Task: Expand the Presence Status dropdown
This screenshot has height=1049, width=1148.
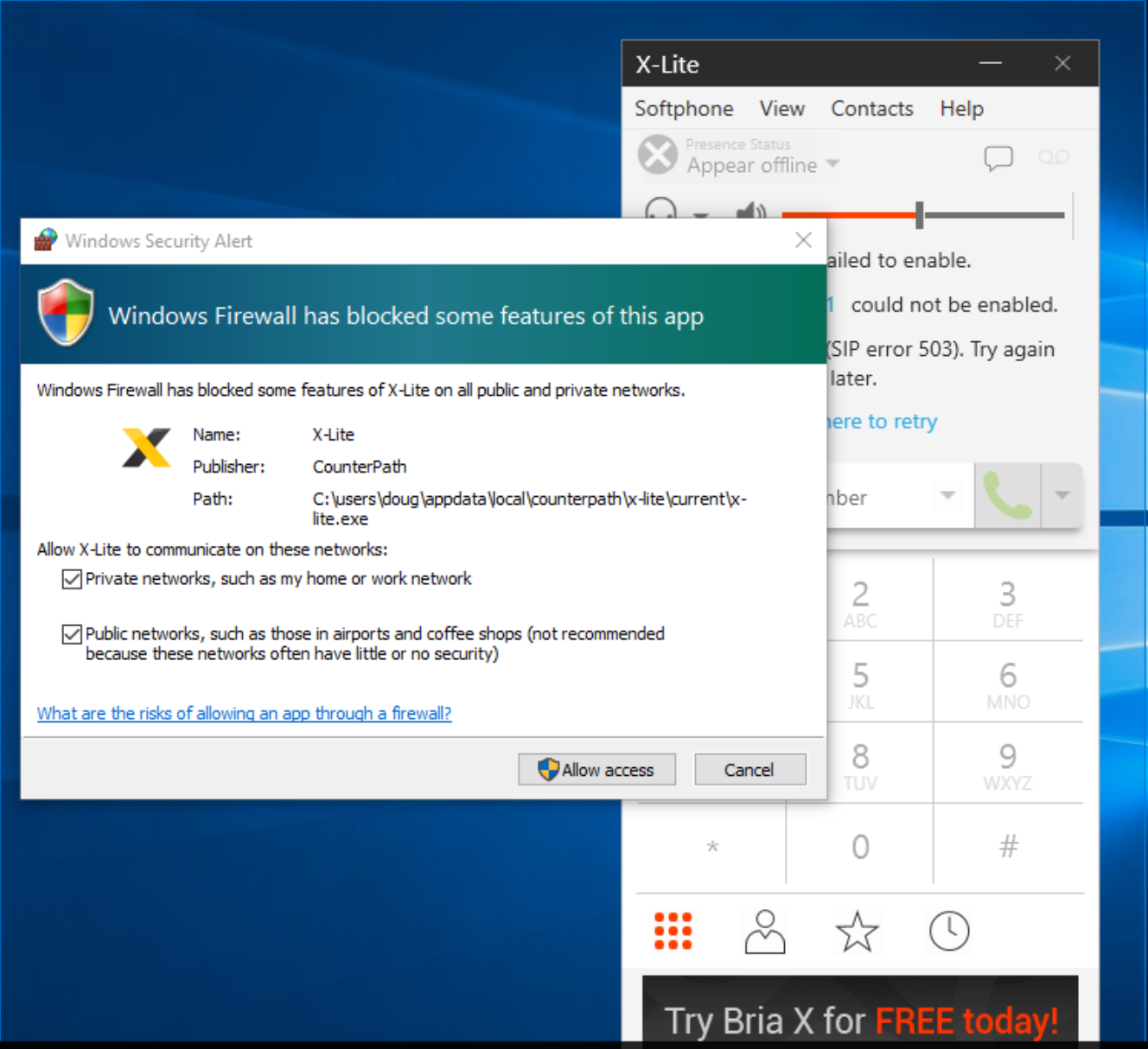Action: coord(832,163)
